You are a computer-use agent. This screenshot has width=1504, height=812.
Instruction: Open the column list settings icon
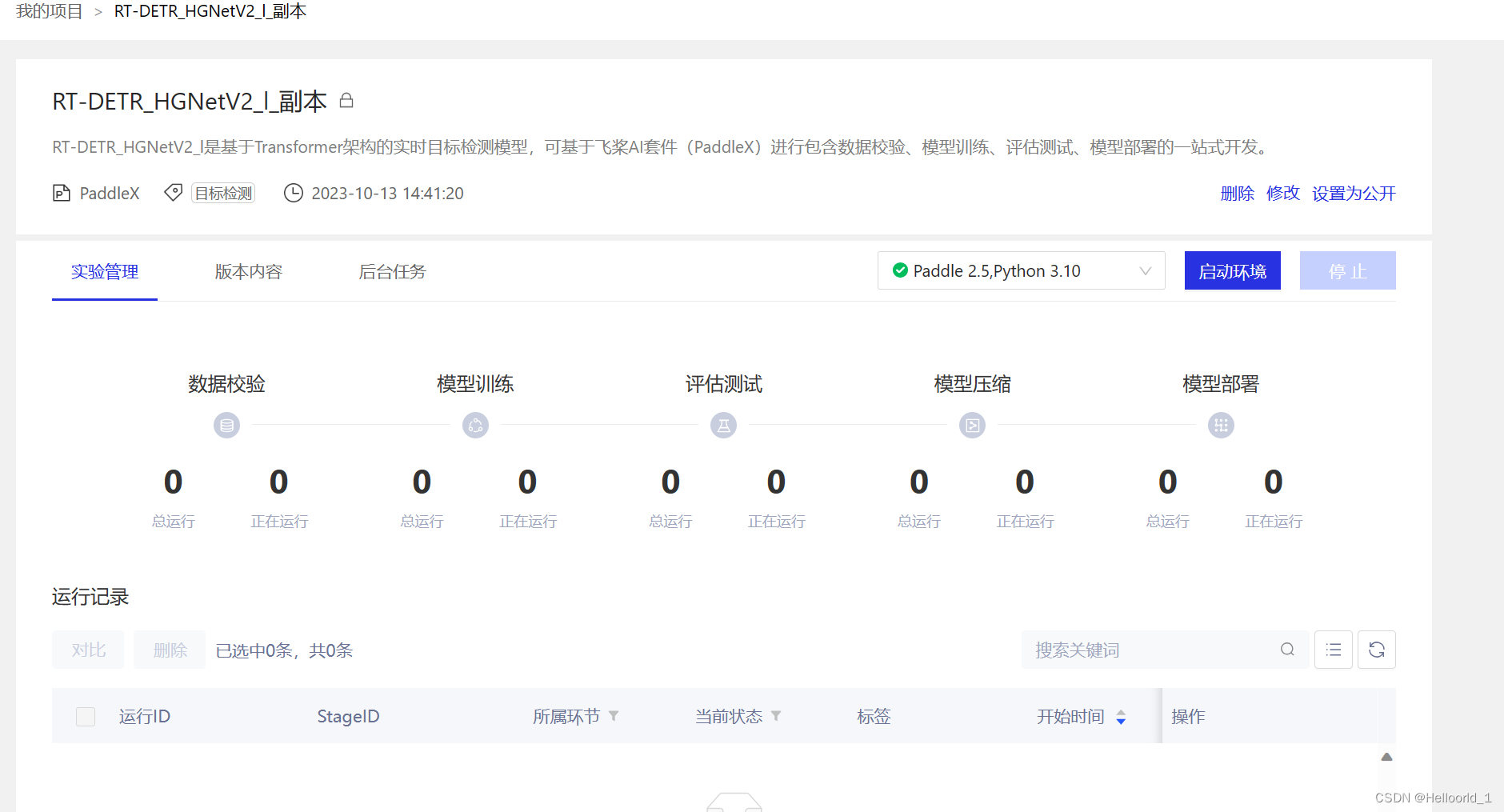pyautogui.click(x=1334, y=650)
